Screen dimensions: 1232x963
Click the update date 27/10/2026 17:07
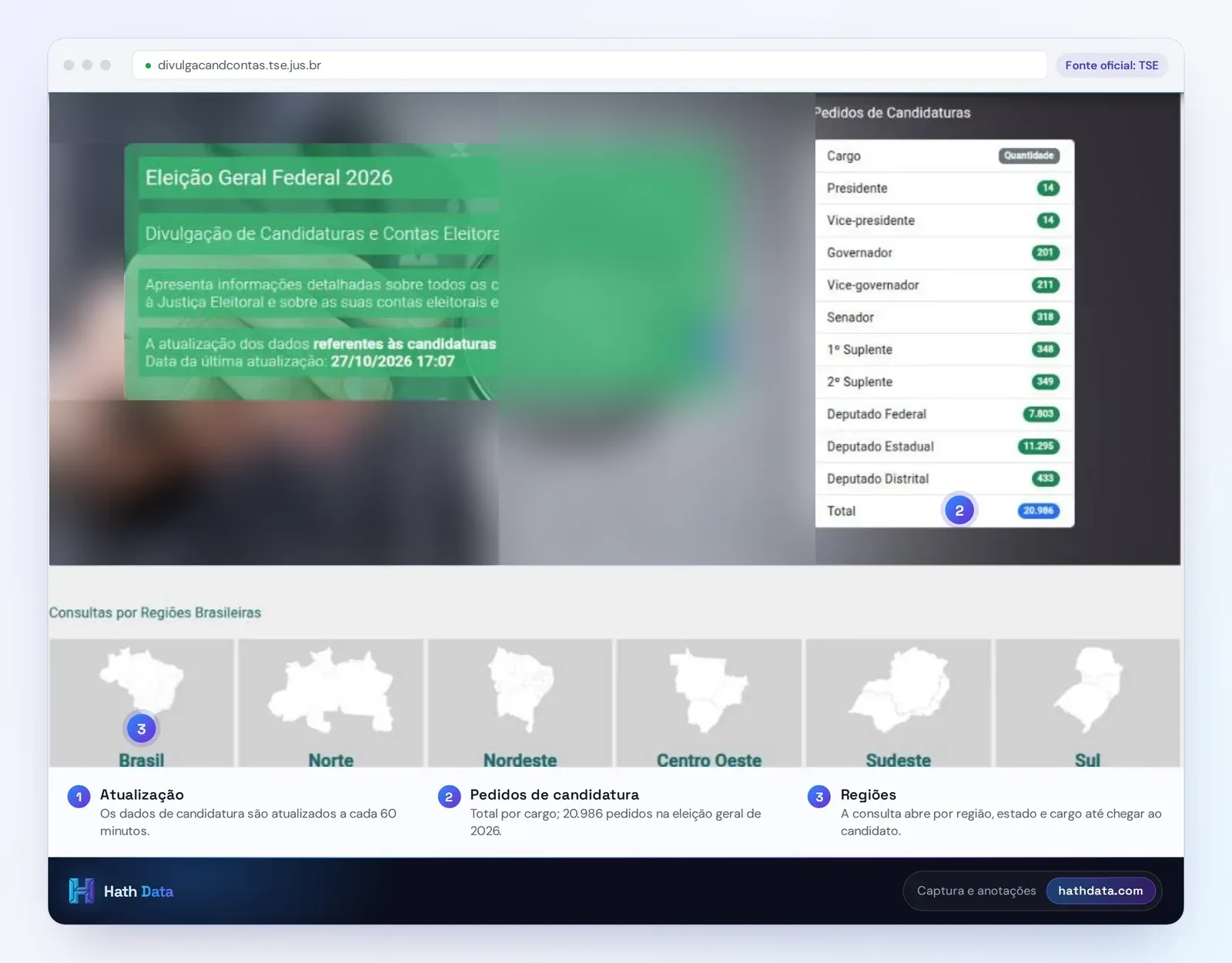393,361
